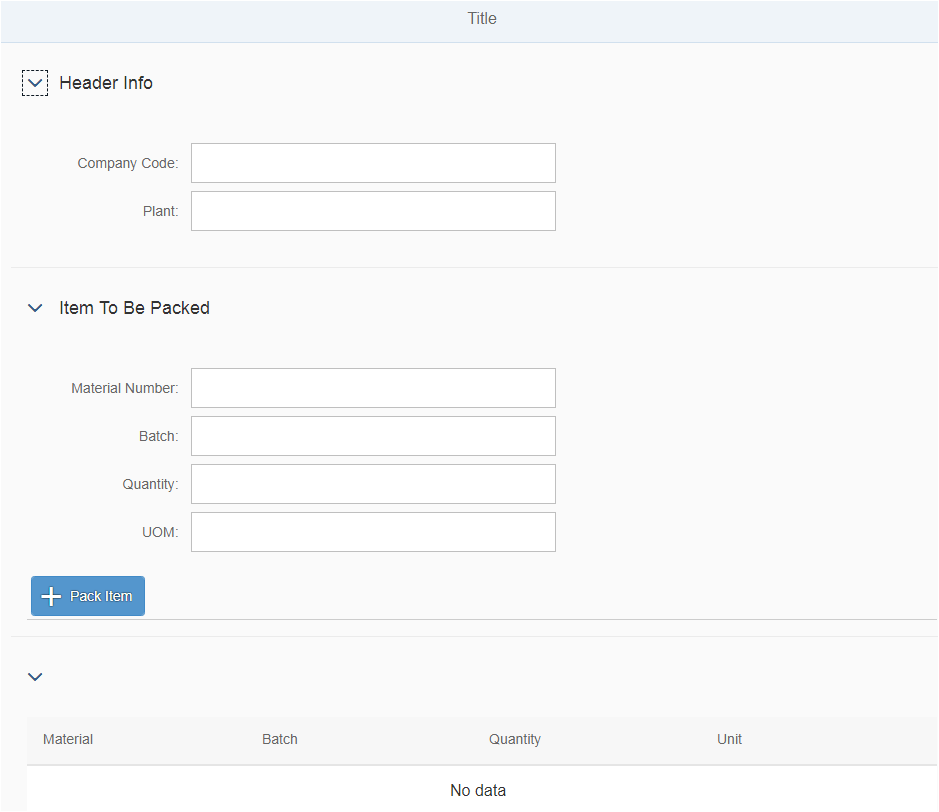This screenshot has width=939, height=812.
Task: Collapse the untitled table panel chevron
Action: tap(35, 677)
